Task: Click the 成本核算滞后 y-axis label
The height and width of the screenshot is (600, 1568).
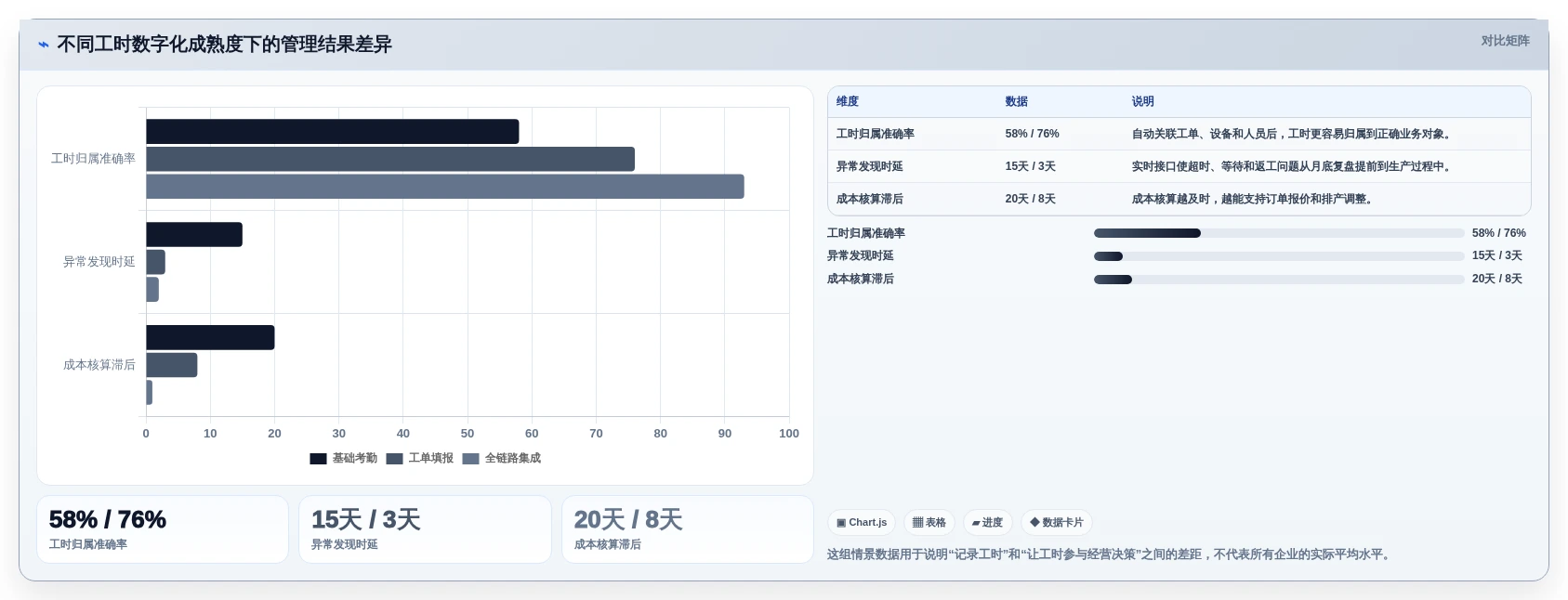Action: pyautogui.click(x=99, y=365)
